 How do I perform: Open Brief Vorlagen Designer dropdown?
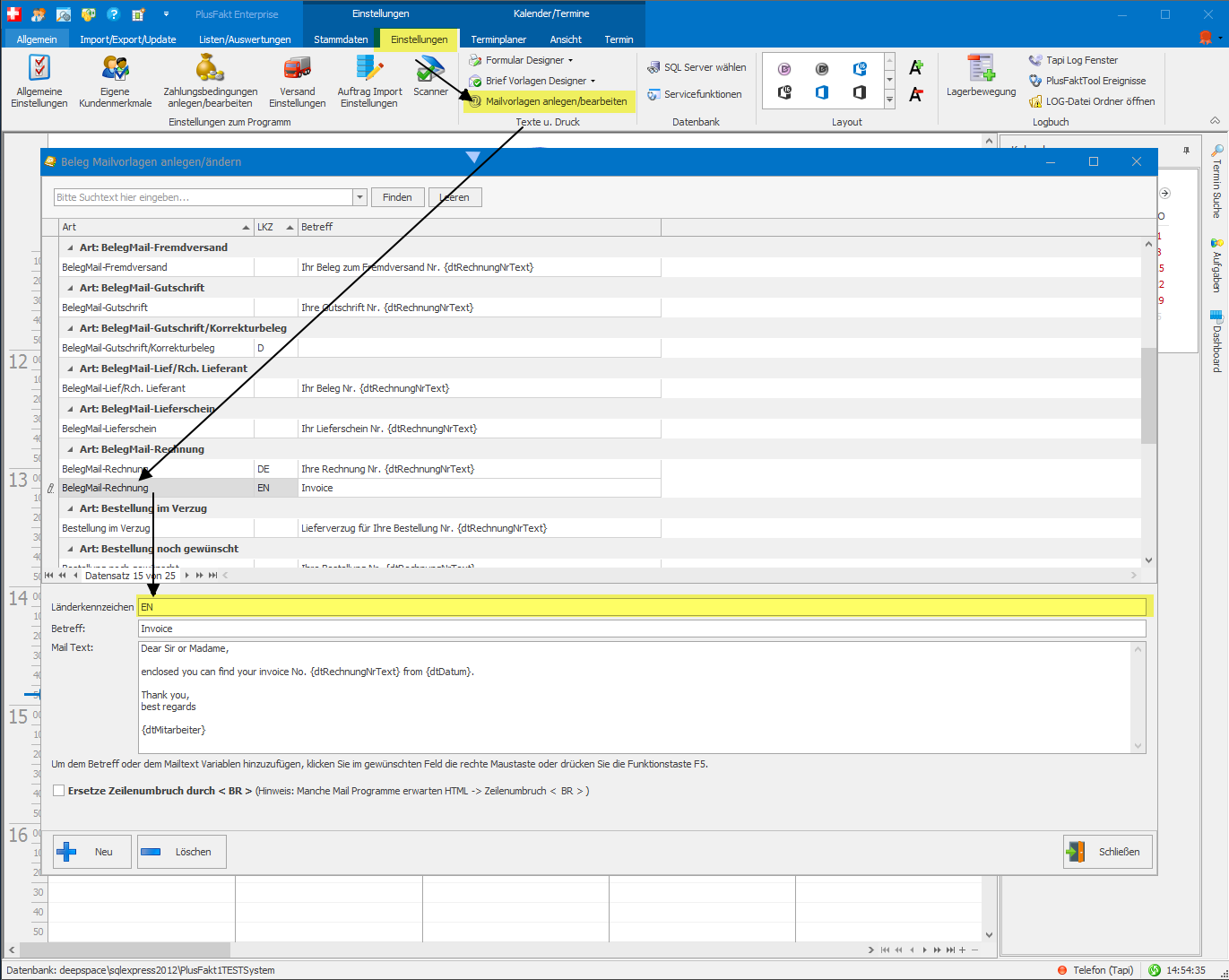532,81
